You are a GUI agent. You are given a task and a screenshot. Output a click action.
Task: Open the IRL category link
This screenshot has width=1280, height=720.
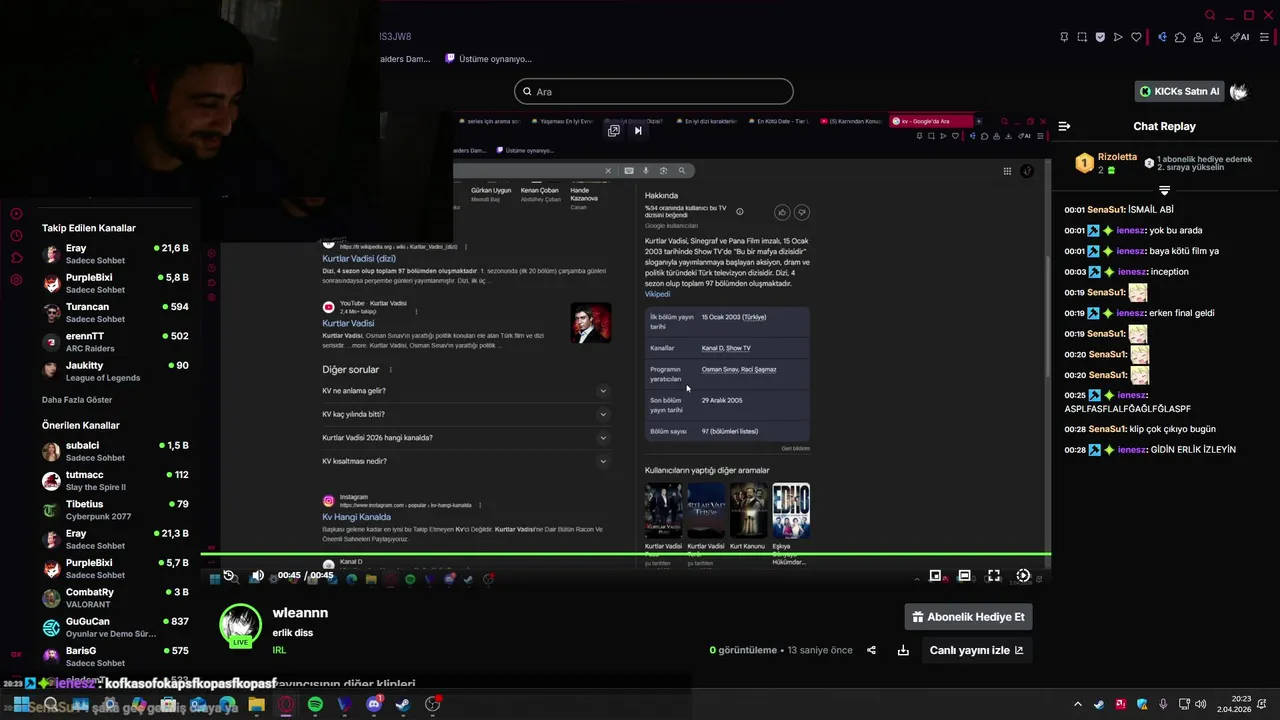279,650
